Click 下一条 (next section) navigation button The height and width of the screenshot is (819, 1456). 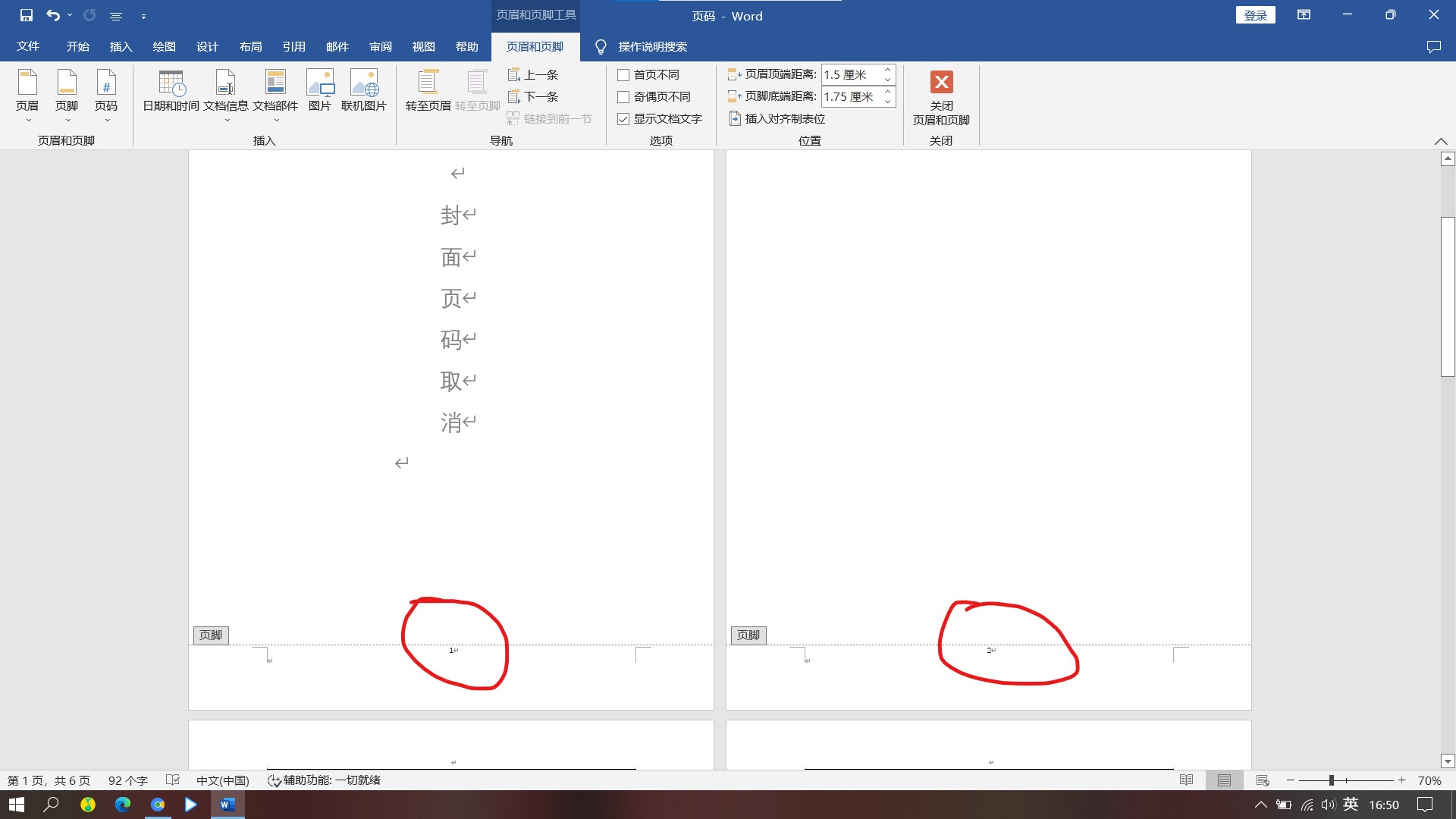[x=533, y=96]
